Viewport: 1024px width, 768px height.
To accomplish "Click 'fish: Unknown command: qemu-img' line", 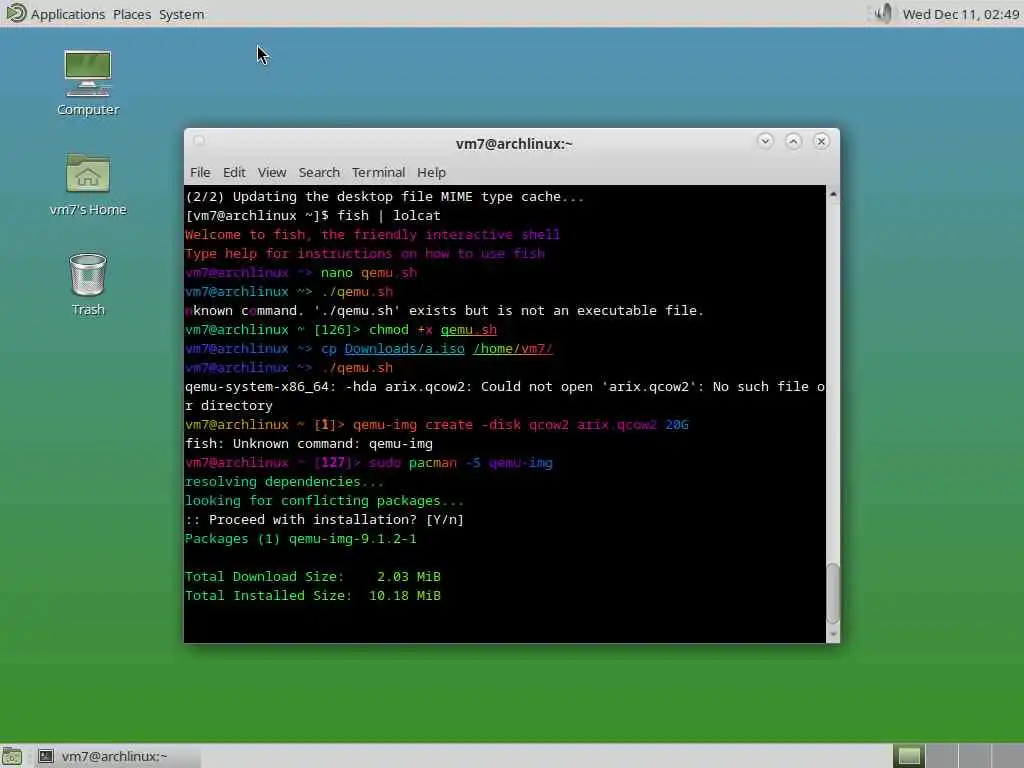I will pos(309,444).
